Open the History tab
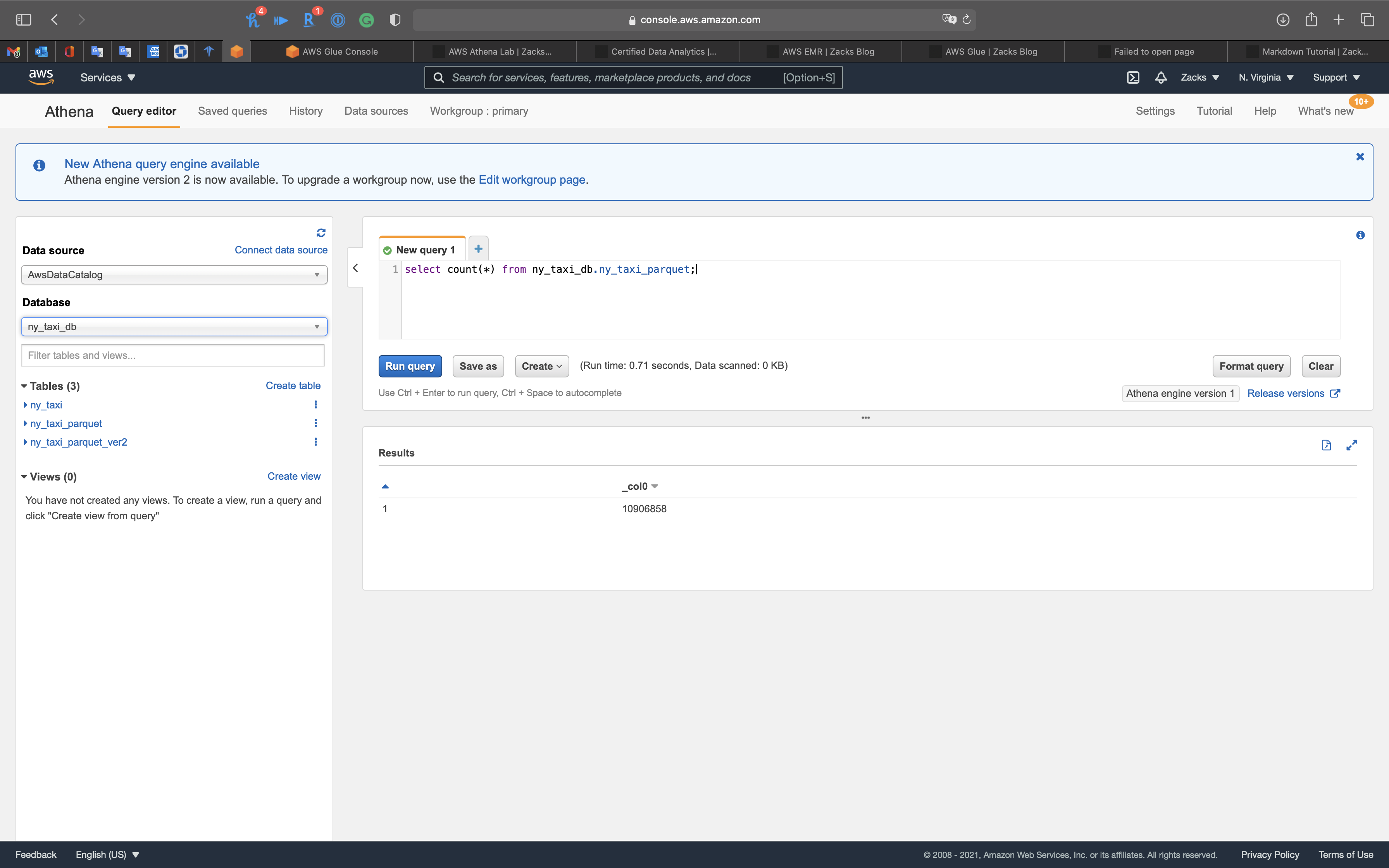The width and height of the screenshot is (1389, 868). pos(305,111)
